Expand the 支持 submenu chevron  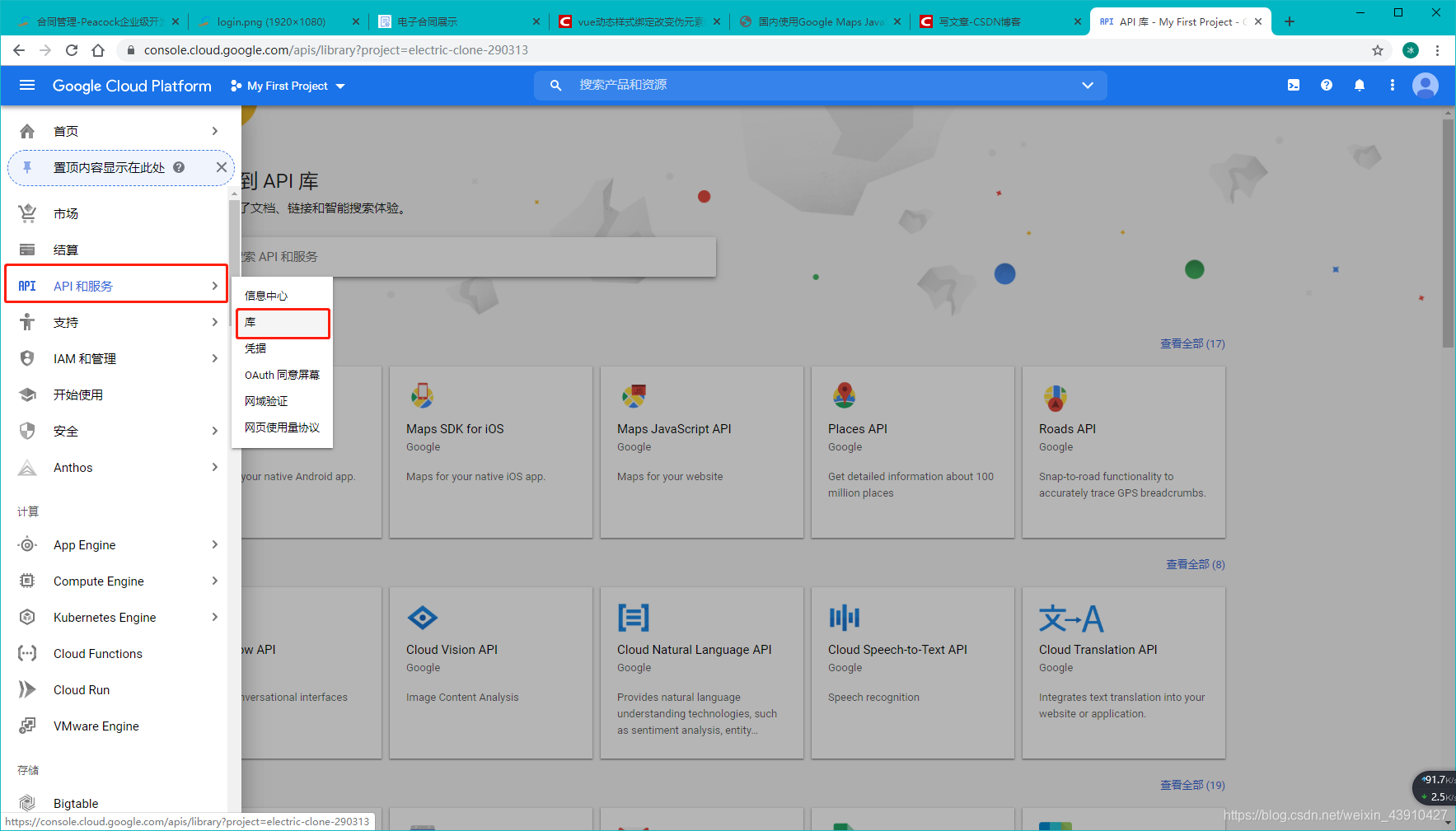(x=214, y=322)
